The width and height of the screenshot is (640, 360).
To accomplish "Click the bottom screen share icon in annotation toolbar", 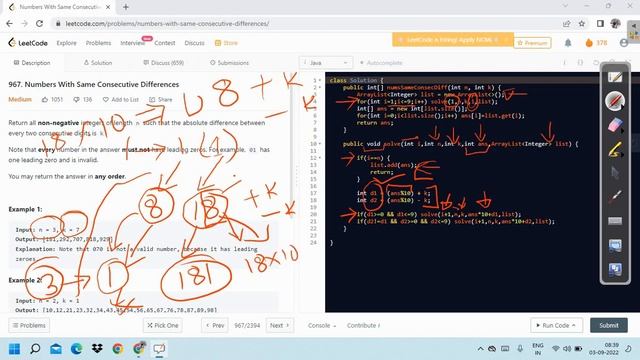I will (x=615, y=269).
